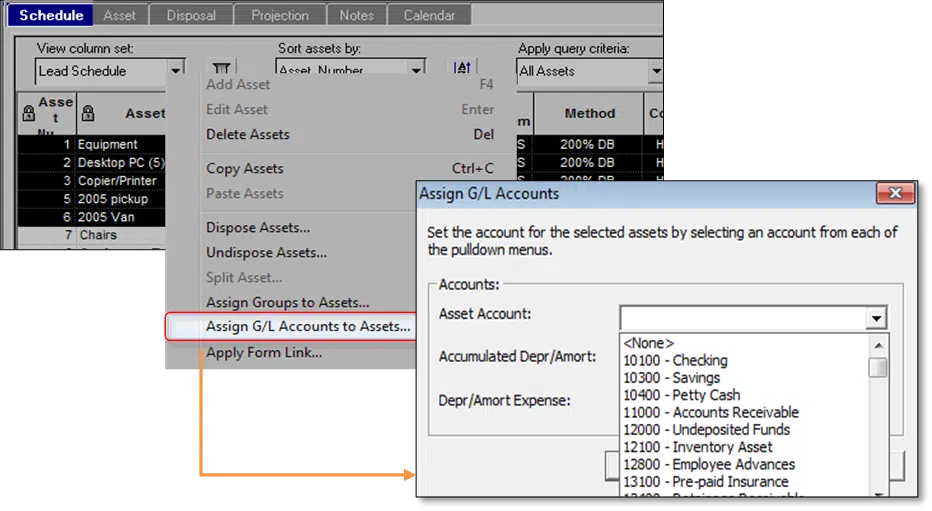This screenshot has width=932, height=511.
Task: Select 12000 - Undeposited Funds account
Action: 744,430
